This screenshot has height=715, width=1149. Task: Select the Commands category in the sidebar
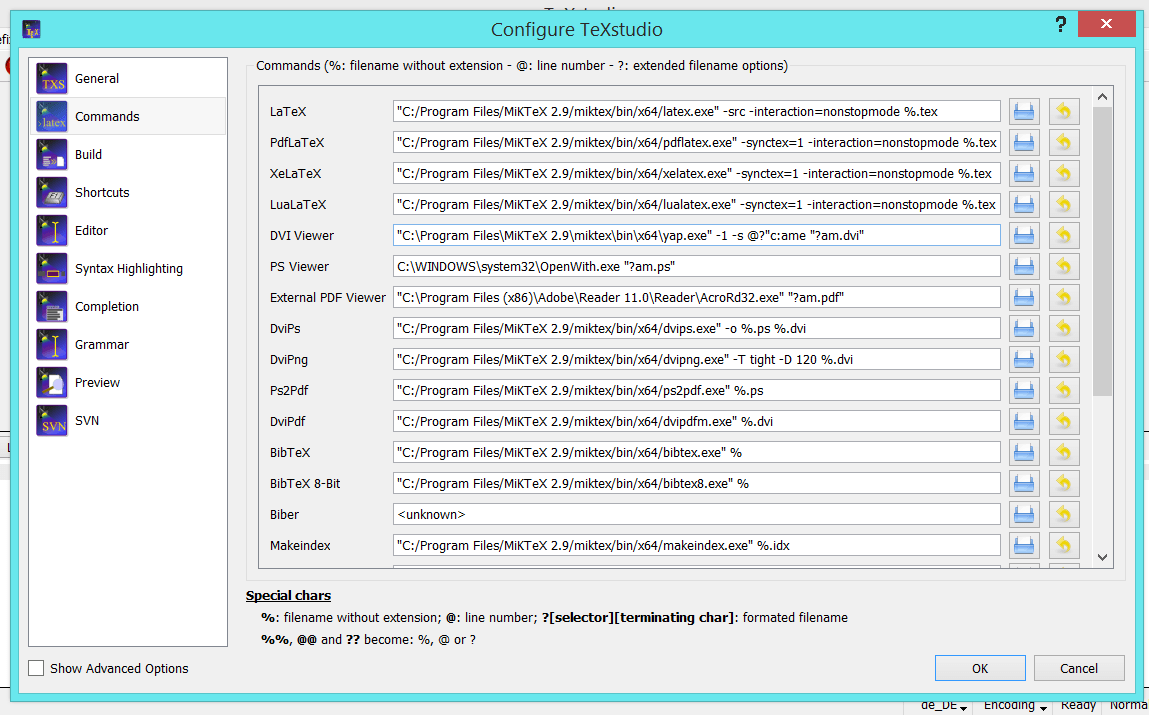[x=128, y=116]
